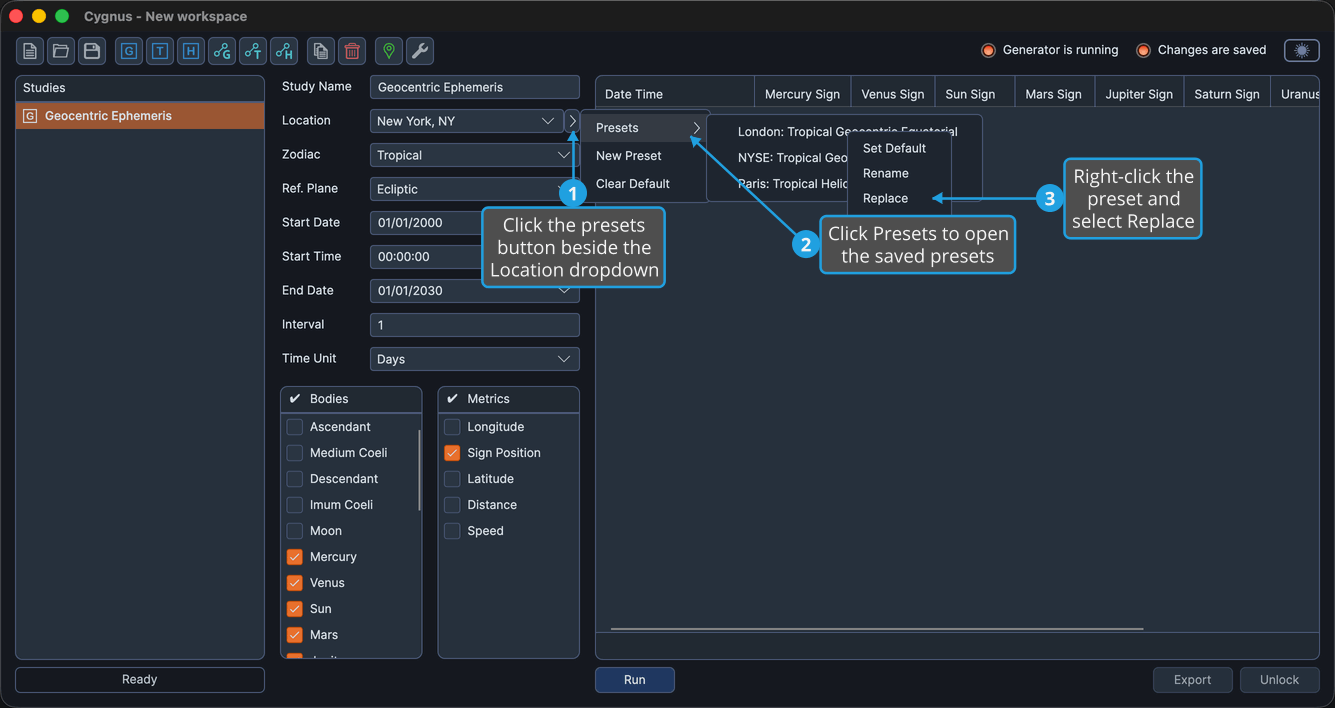1335x708 pixels.
Task: Click the Date Time column header
Action: click(x=675, y=94)
